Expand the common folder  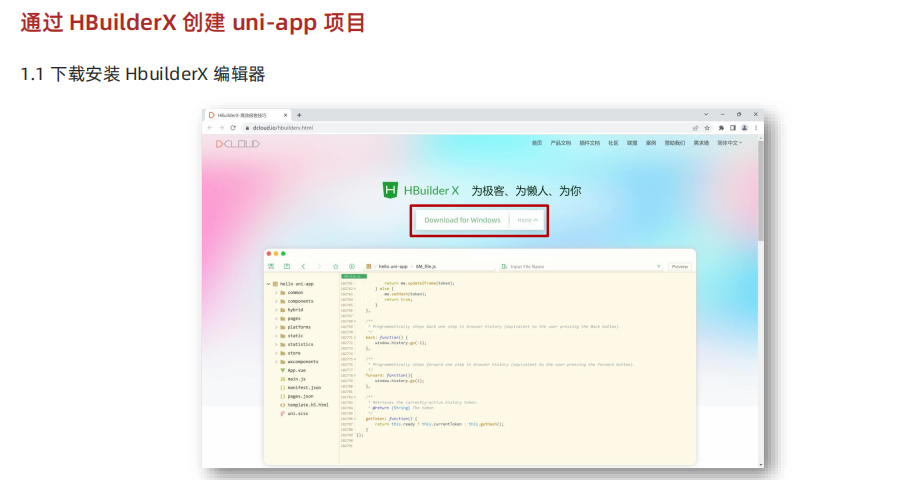pyautogui.click(x=277, y=292)
